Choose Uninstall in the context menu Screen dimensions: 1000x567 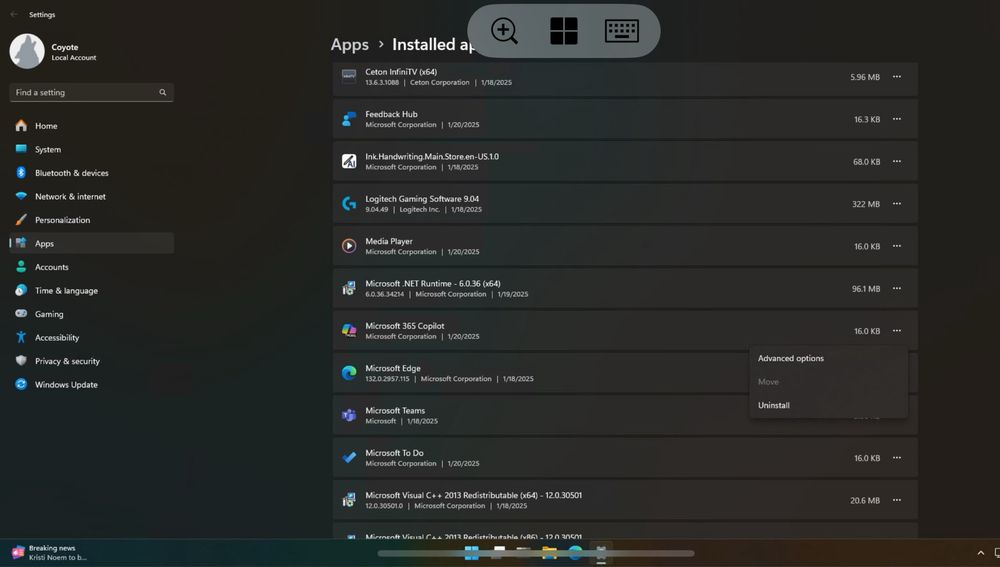[828, 405]
